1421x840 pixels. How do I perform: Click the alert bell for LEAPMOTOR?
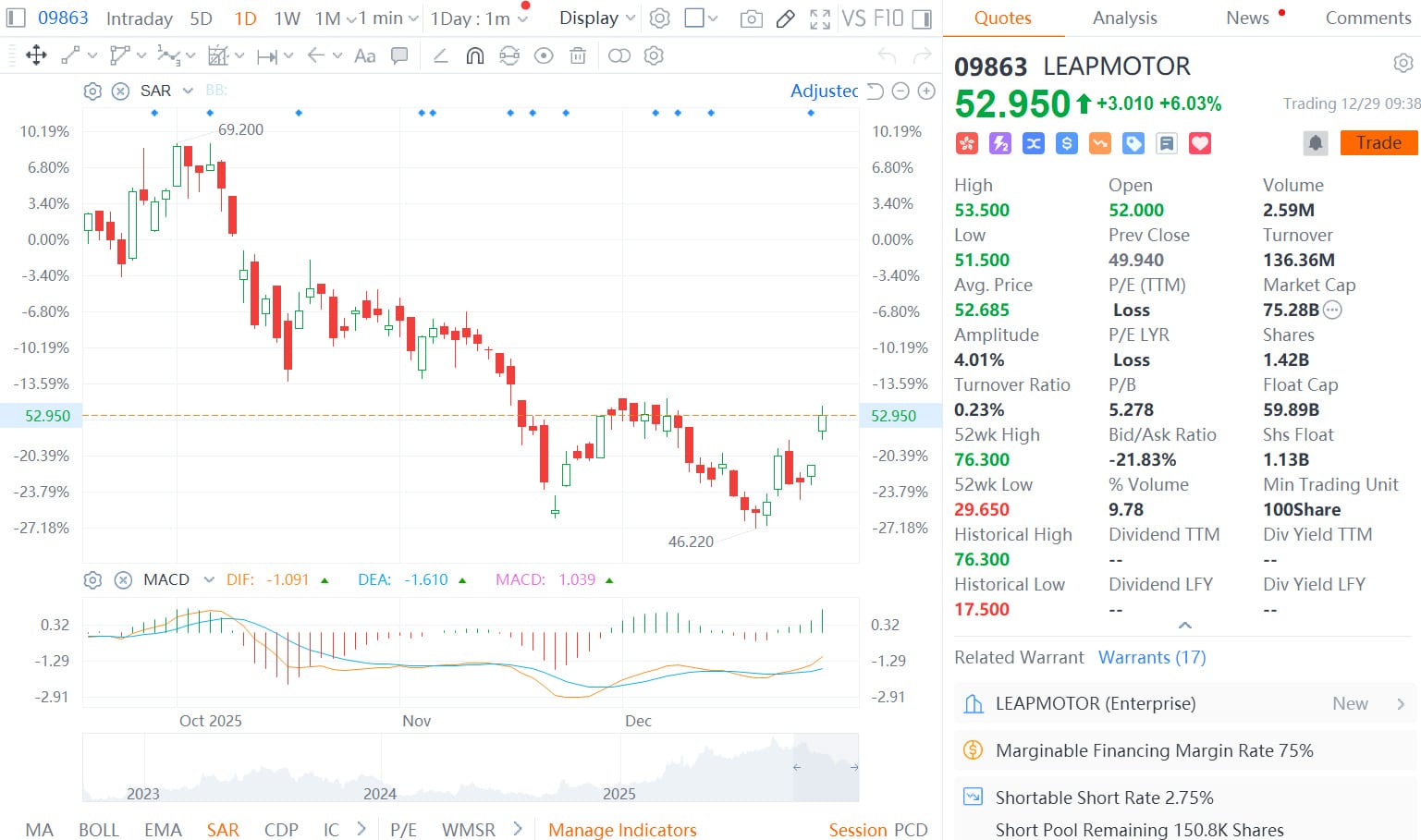1315,142
